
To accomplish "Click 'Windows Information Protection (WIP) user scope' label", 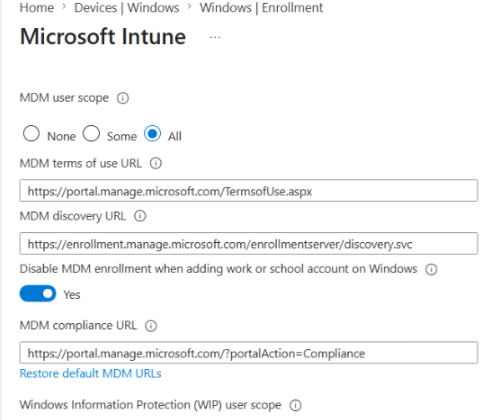I will pos(150,405).
